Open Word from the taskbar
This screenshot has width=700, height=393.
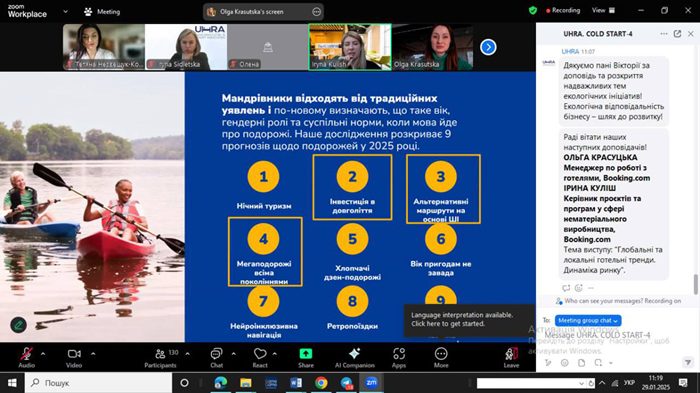296,383
